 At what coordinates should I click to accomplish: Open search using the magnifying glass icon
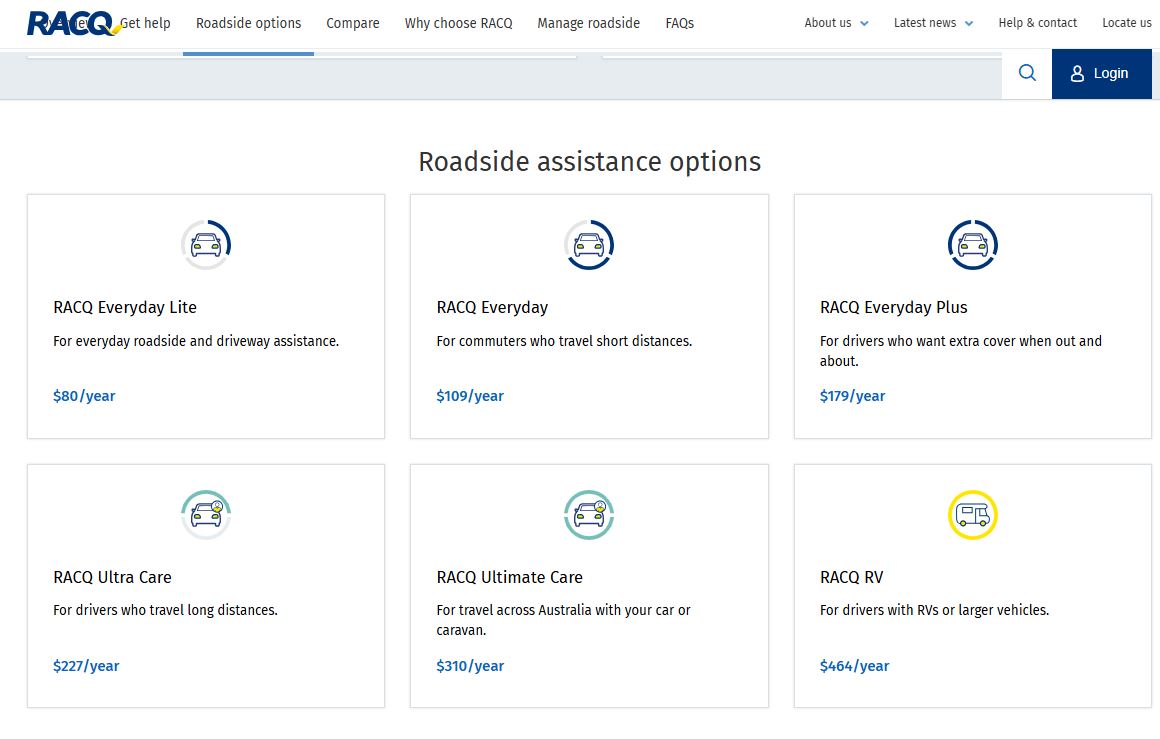[x=1026, y=73]
